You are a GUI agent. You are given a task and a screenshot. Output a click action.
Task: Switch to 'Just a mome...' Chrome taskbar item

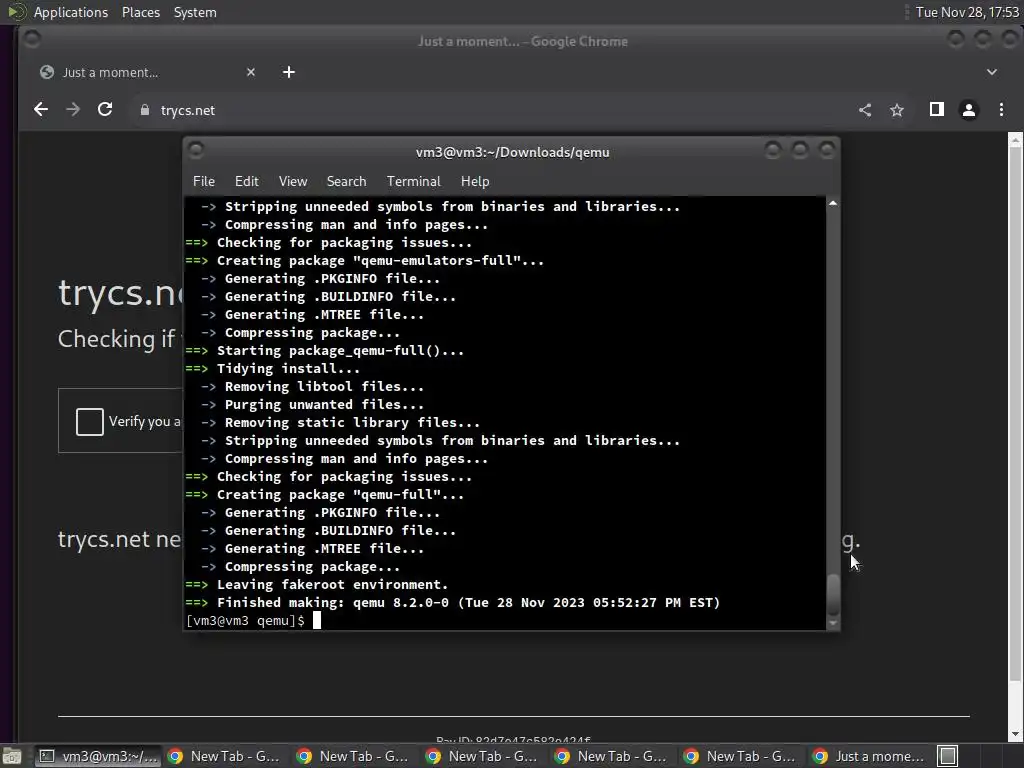[x=869, y=756]
